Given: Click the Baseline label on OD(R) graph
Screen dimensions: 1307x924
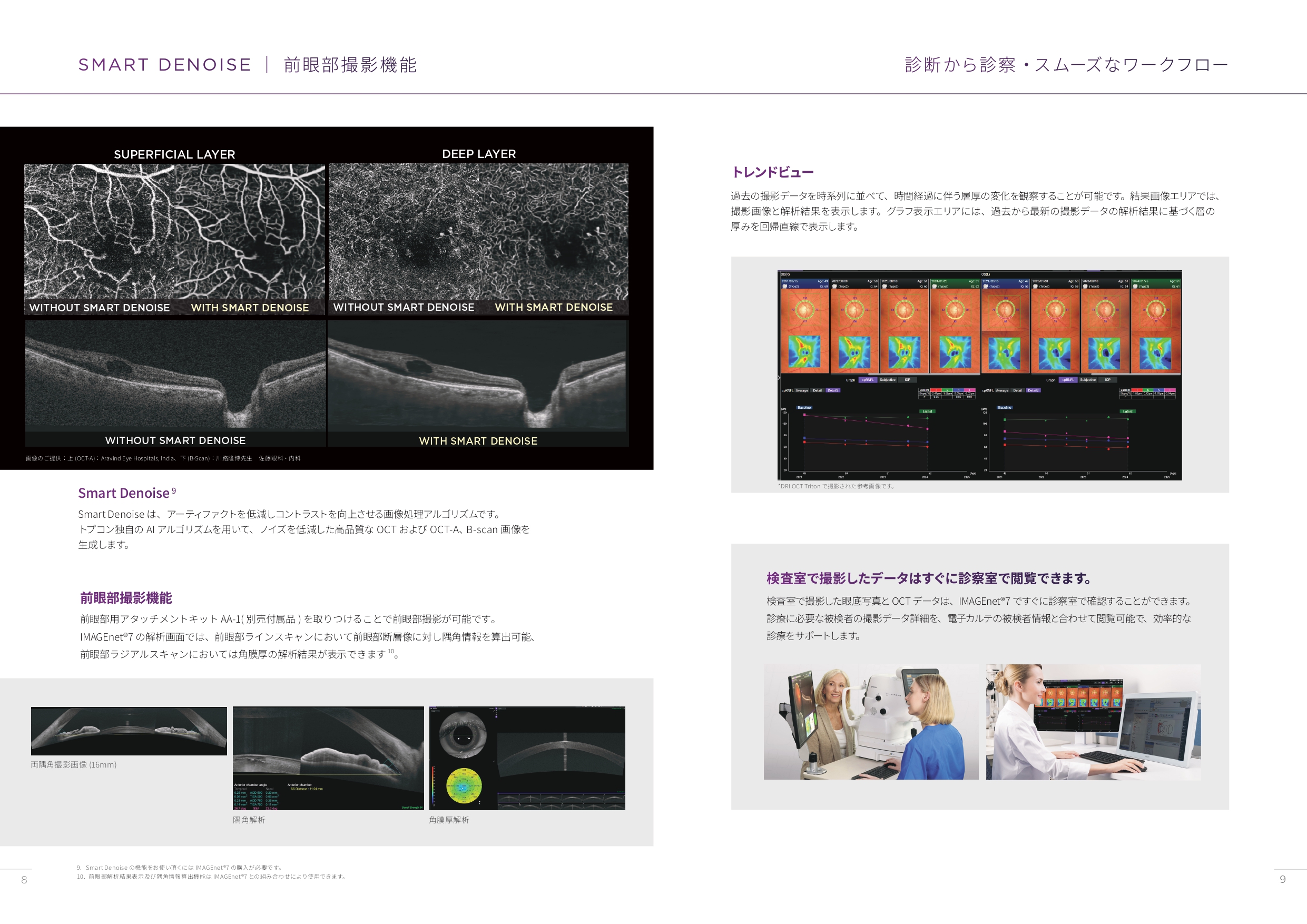Looking at the screenshot, I should point(804,408).
